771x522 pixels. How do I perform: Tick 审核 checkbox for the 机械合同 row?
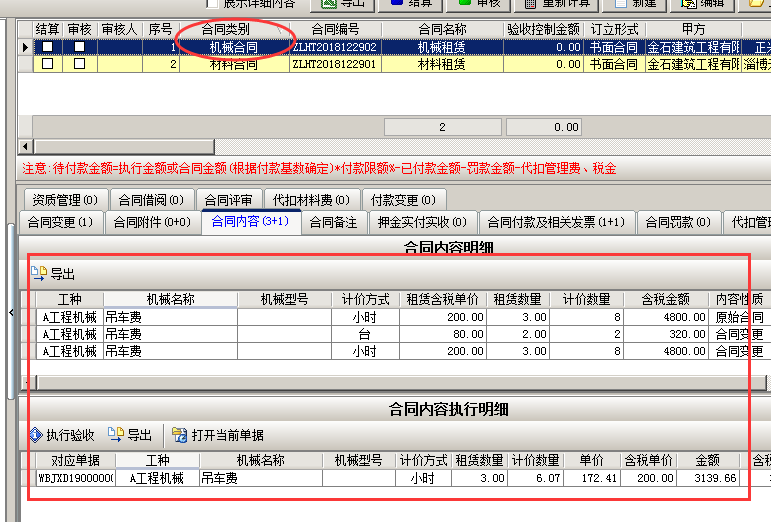(79, 47)
